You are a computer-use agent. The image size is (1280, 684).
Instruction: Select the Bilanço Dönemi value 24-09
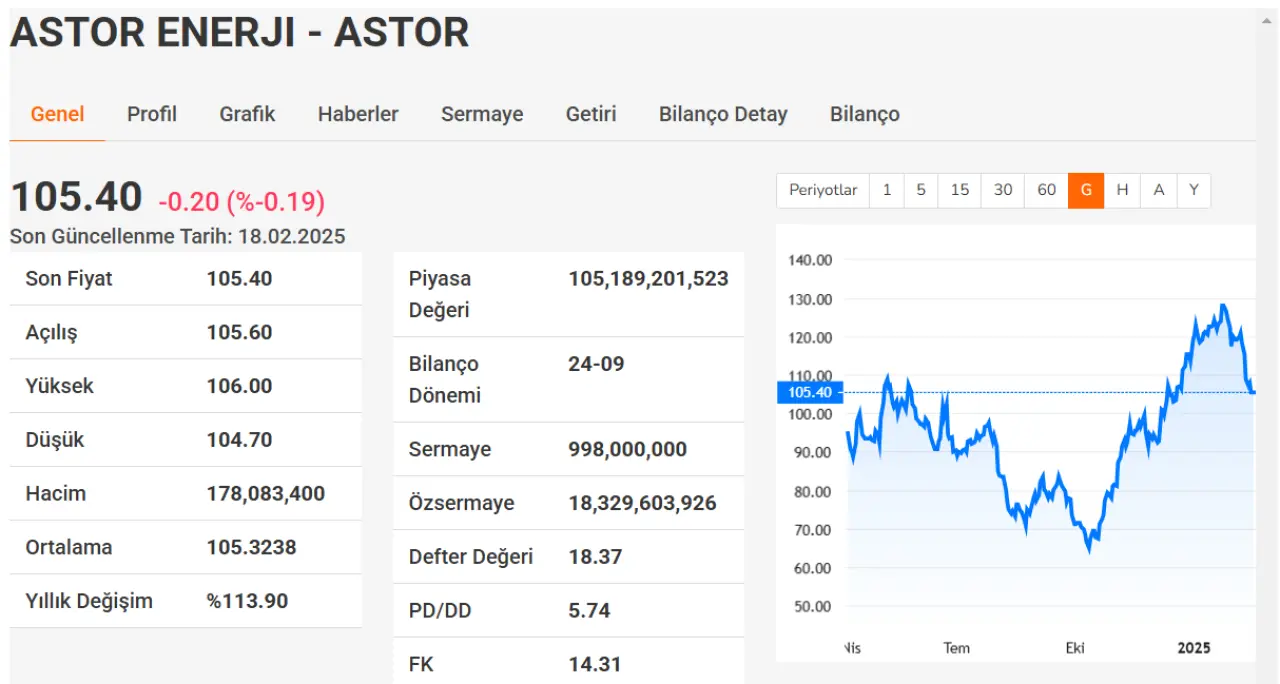coord(596,364)
